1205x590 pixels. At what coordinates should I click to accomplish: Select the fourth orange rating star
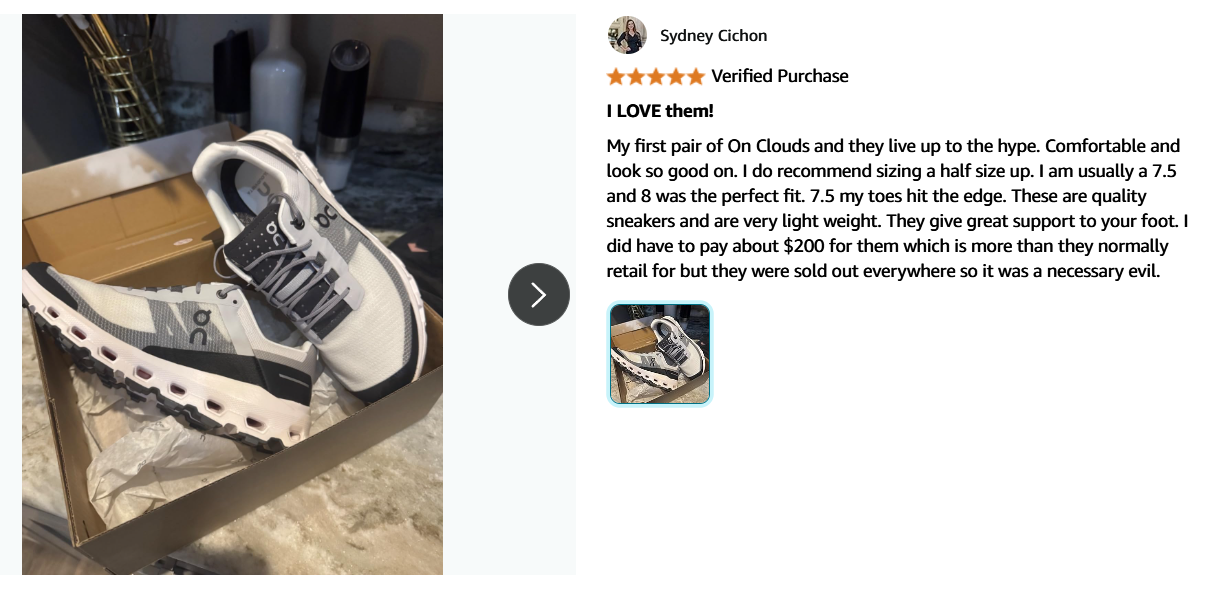(676, 76)
